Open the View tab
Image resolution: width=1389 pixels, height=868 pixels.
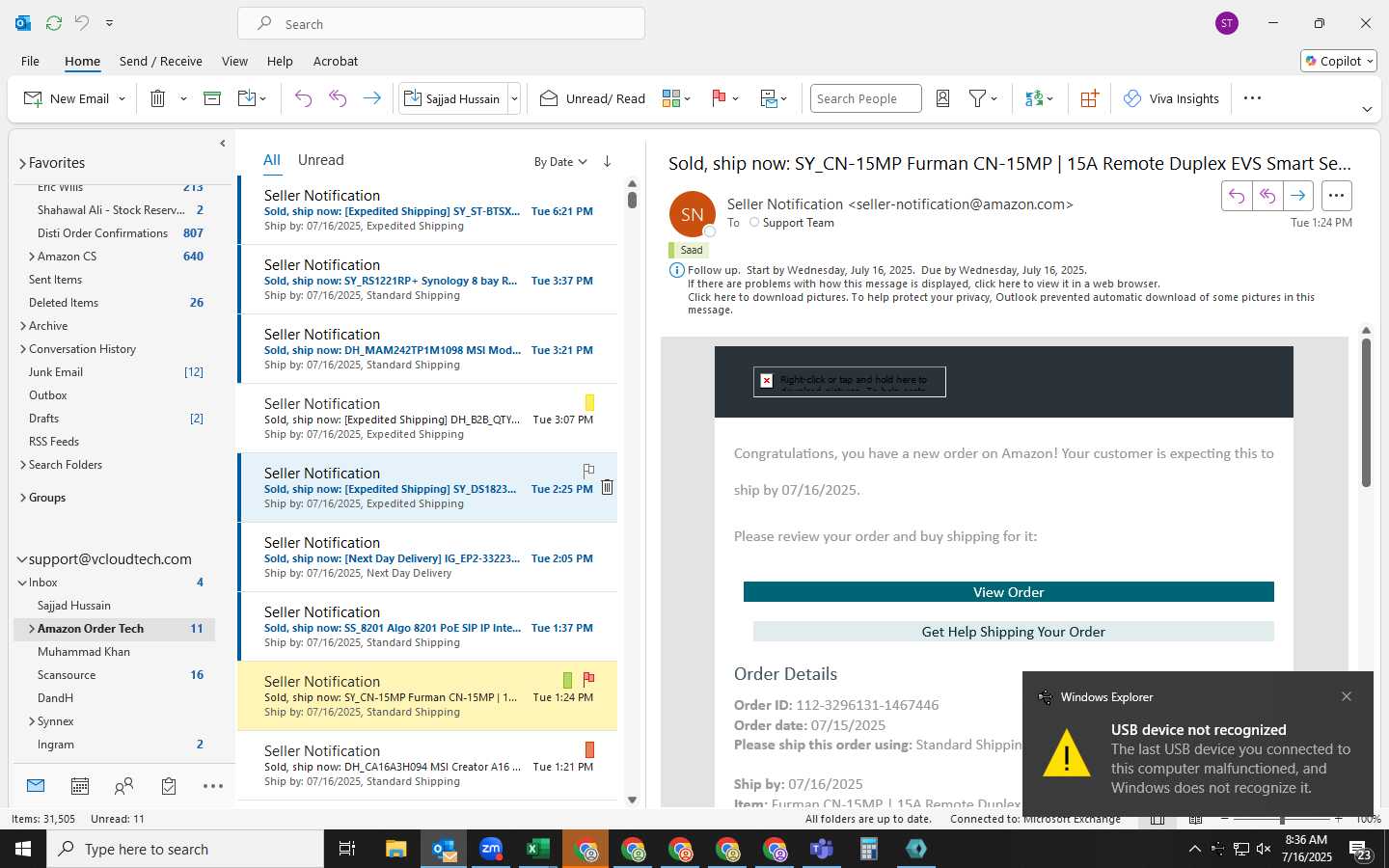(x=234, y=61)
